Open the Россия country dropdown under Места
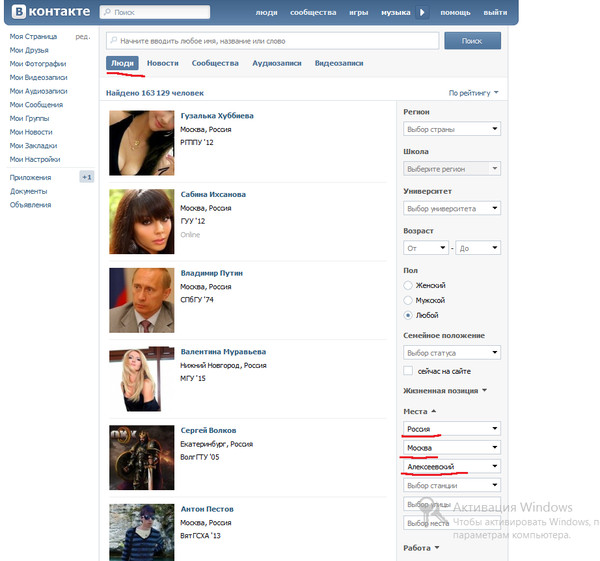The width and height of the screenshot is (600, 561). point(452,429)
